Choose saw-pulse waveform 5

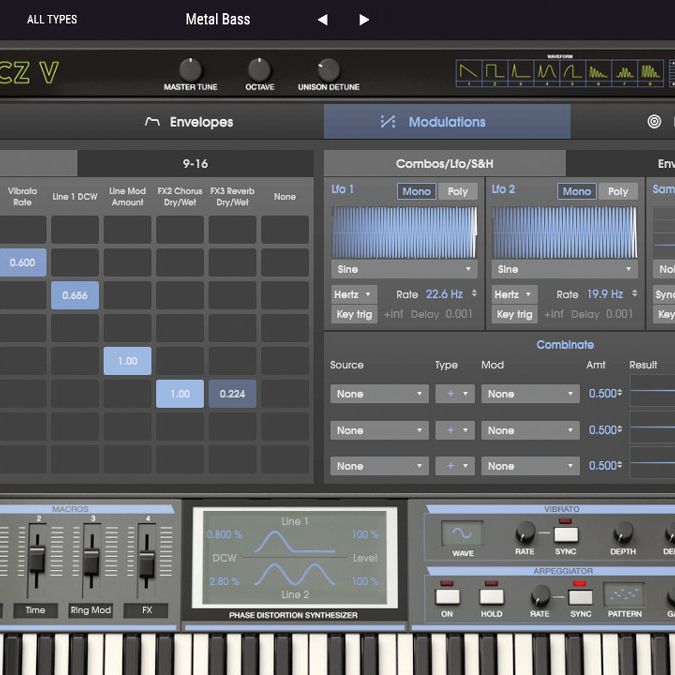coord(573,73)
